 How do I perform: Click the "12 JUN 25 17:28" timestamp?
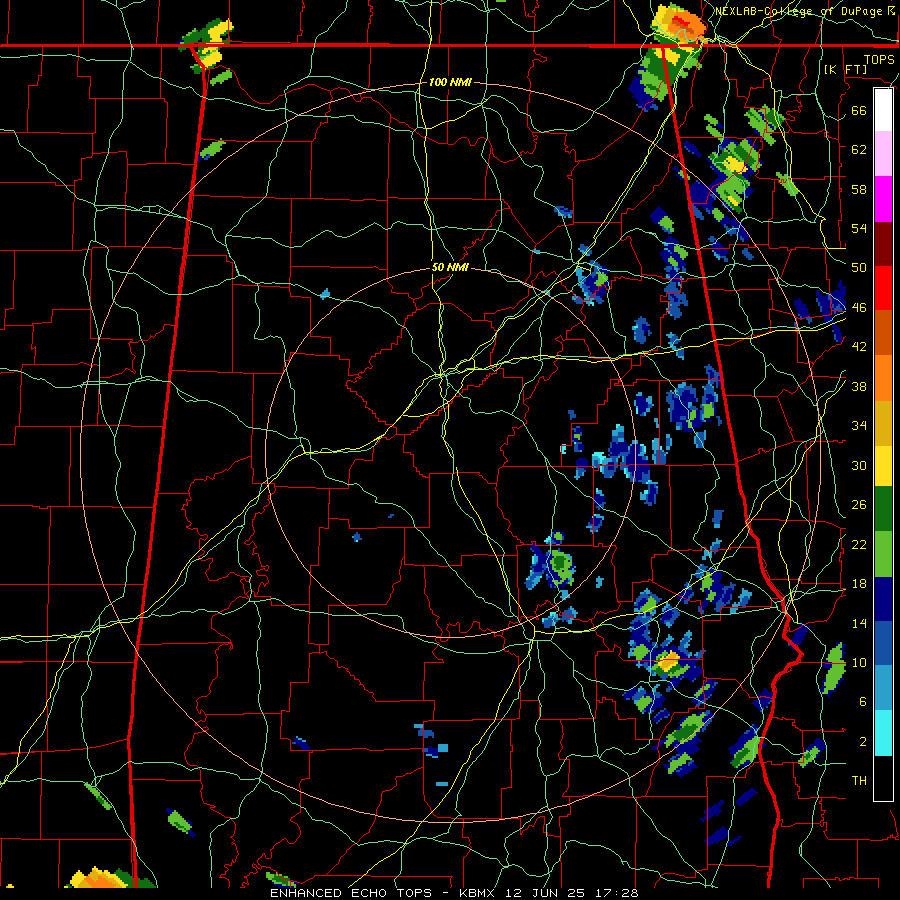coord(572,893)
